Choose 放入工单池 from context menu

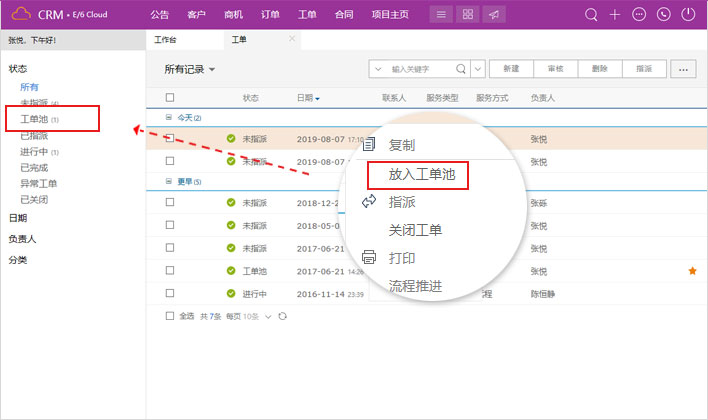click(421, 174)
